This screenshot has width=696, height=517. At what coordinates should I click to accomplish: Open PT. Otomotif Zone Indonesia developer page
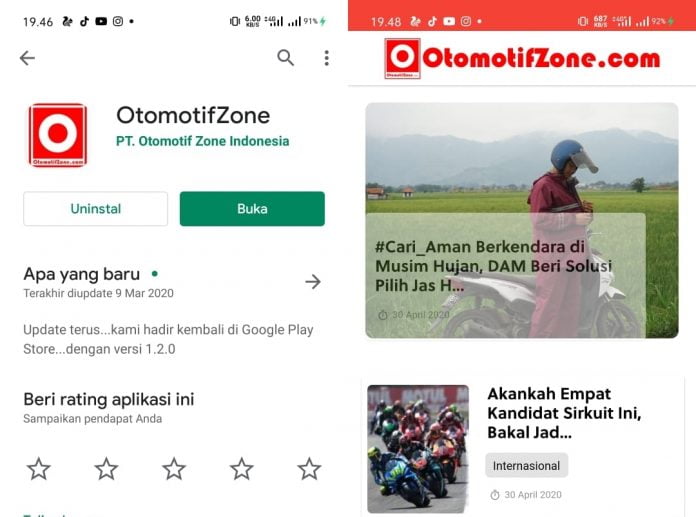pyautogui.click(x=202, y=141)
